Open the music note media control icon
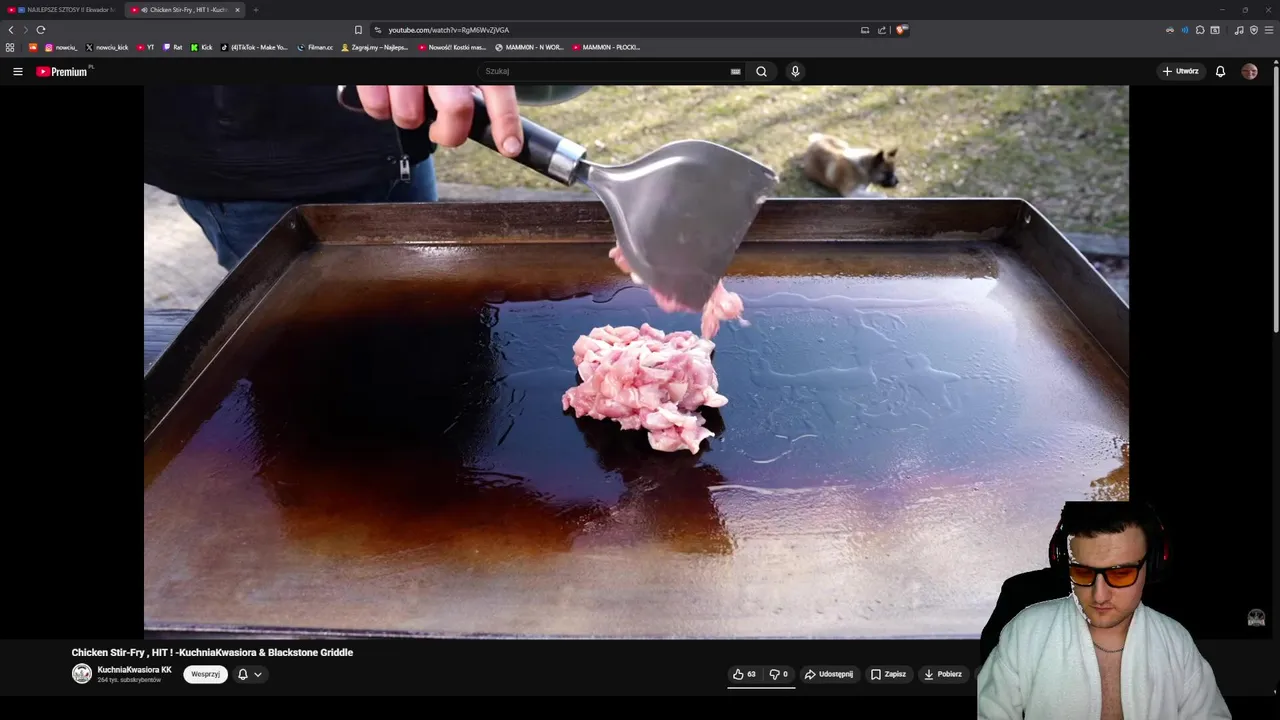Screen dimensions: 1280x720 1239,30
